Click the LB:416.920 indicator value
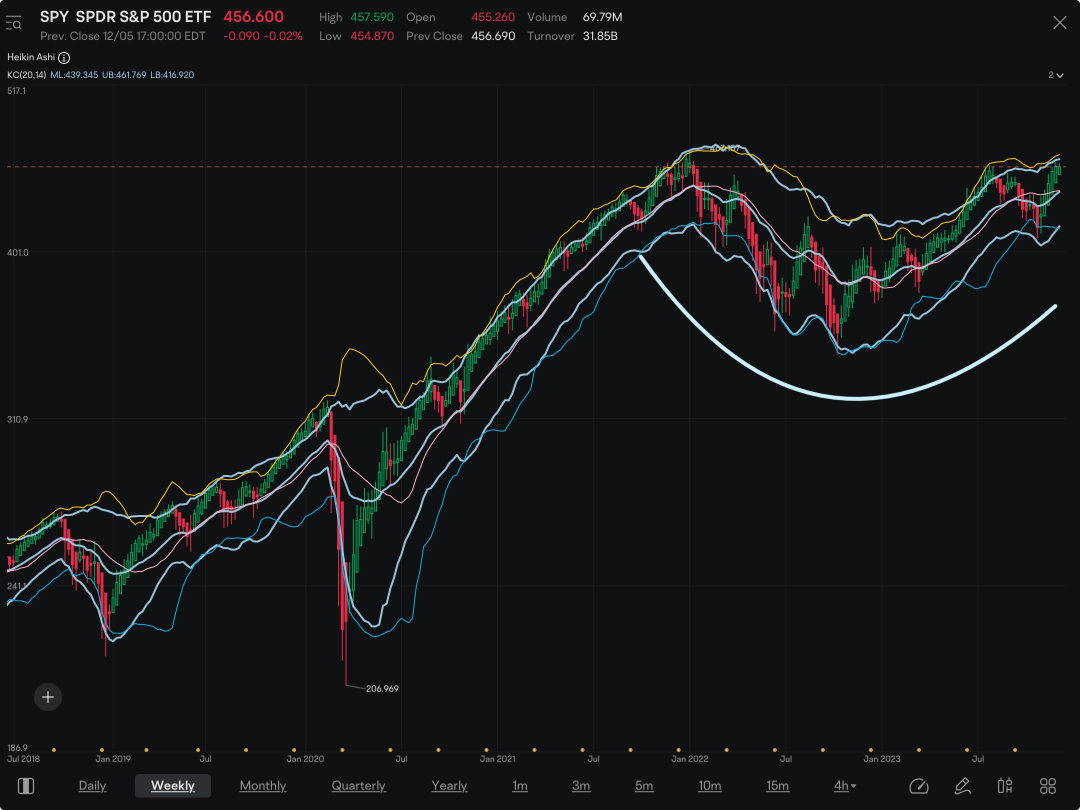This screenshot has height=810, width=1080. pos(172,74)
